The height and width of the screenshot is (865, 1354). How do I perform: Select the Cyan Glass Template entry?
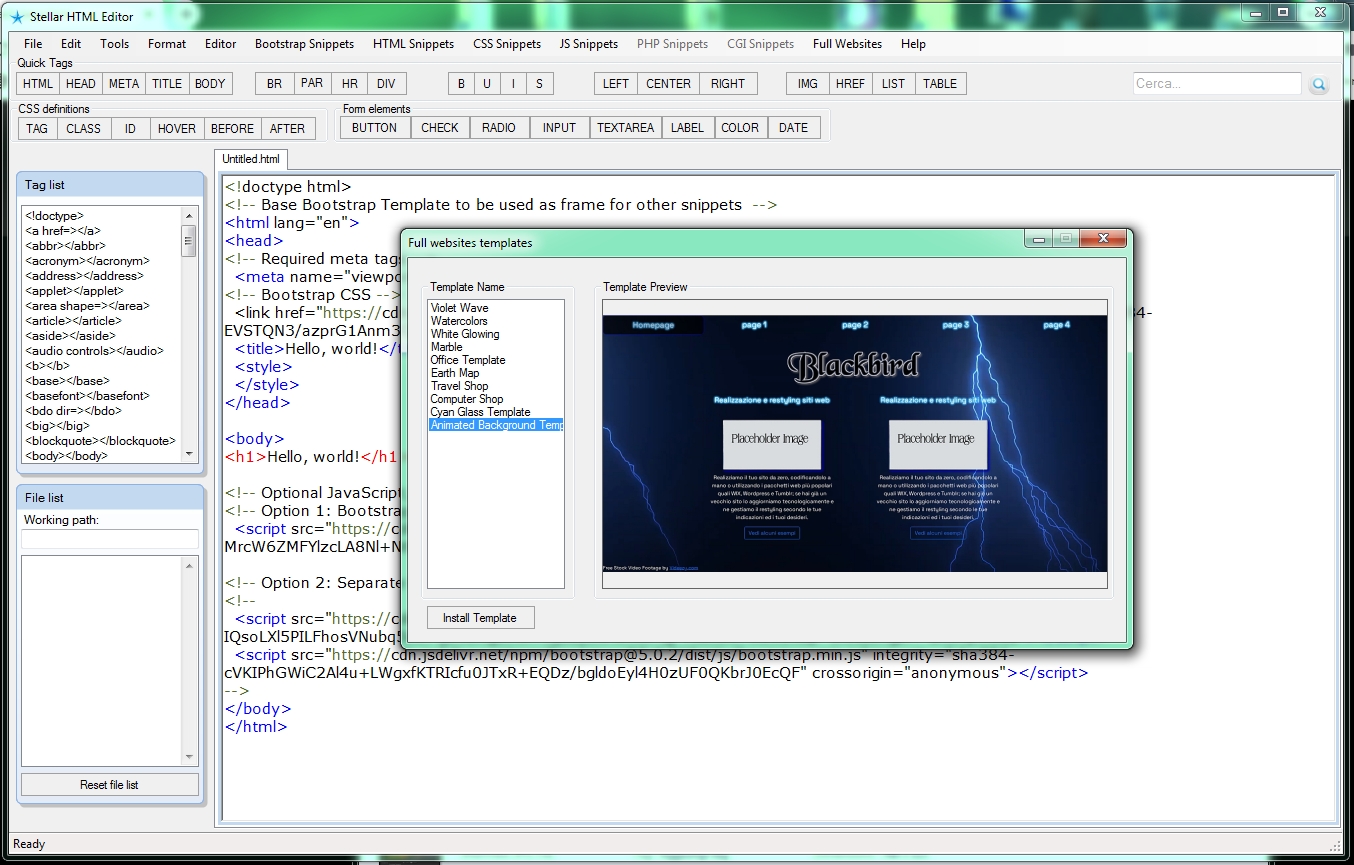point(480,412)
